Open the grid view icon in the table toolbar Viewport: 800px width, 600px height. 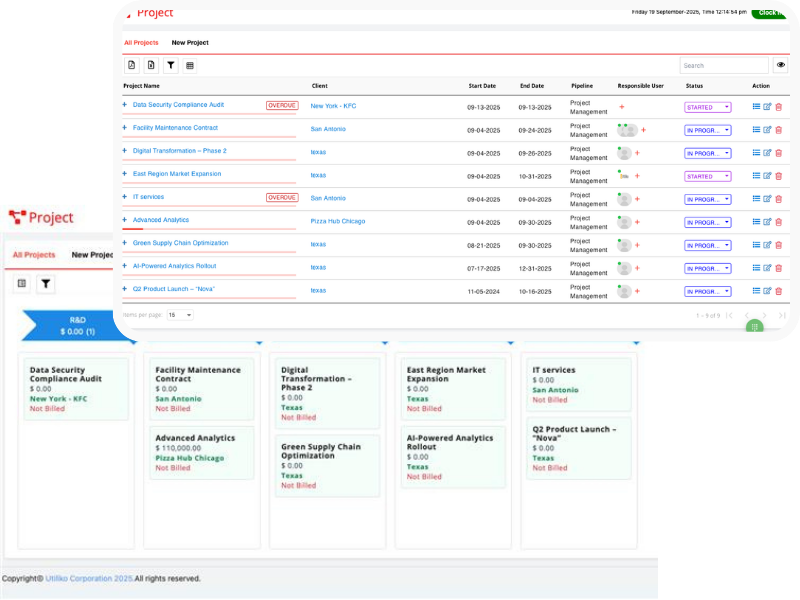tap(190, 65)
